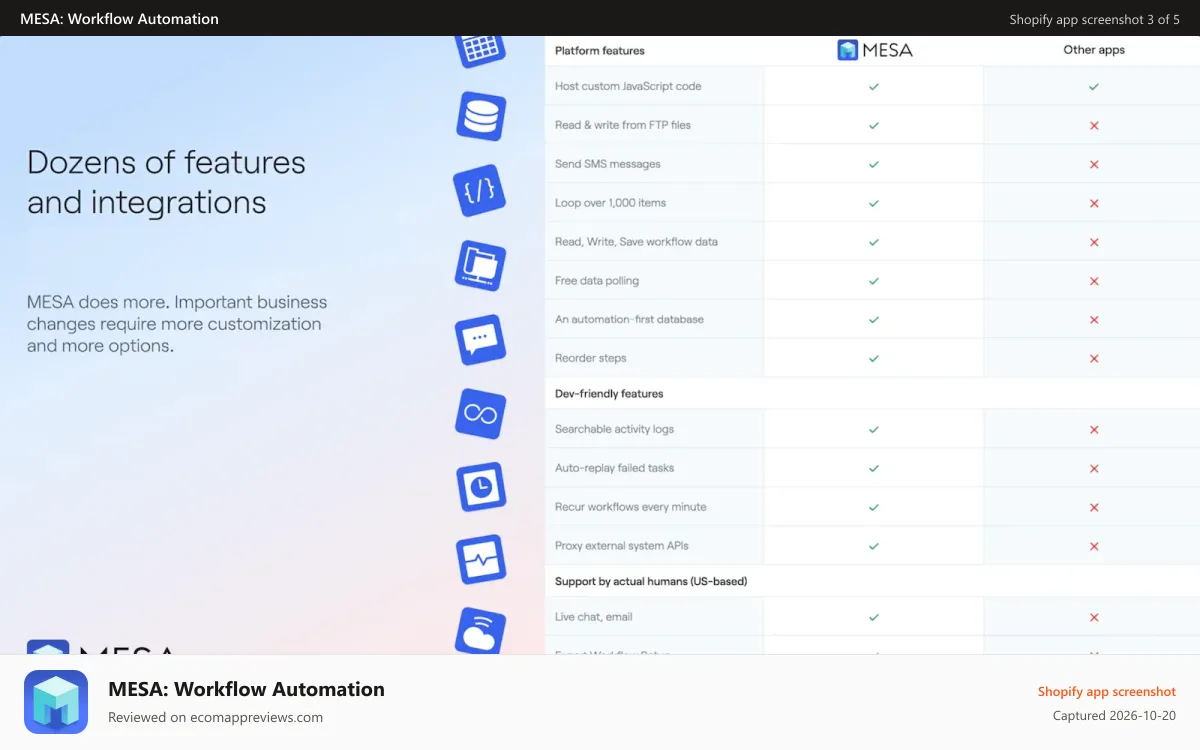
Task: Click MESA checkmark for Free data polling
Action: pos(874,281)
